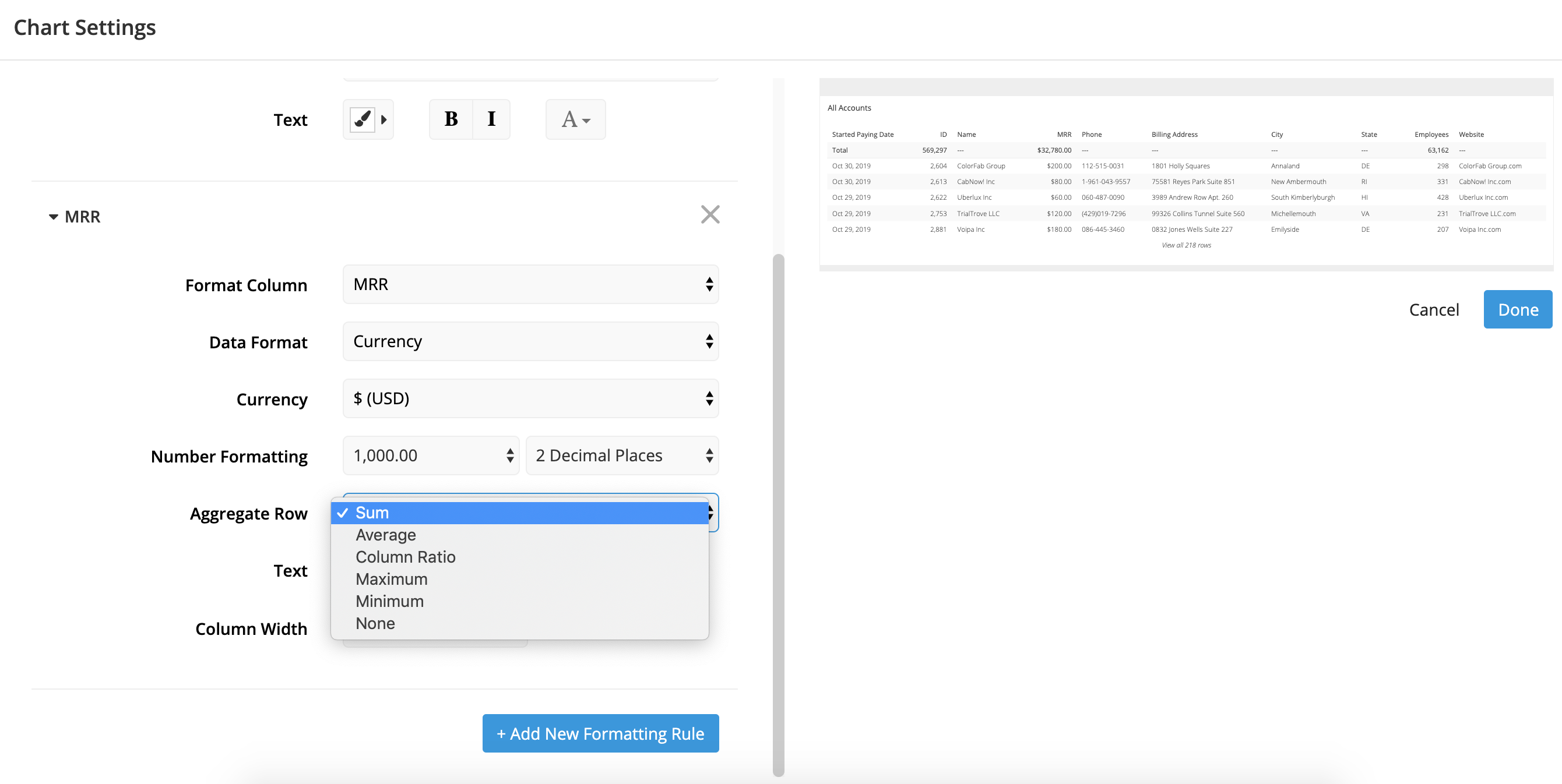Click the Cancel button
Viewport: 1562px width, 784px height.
coord(1434,310)
